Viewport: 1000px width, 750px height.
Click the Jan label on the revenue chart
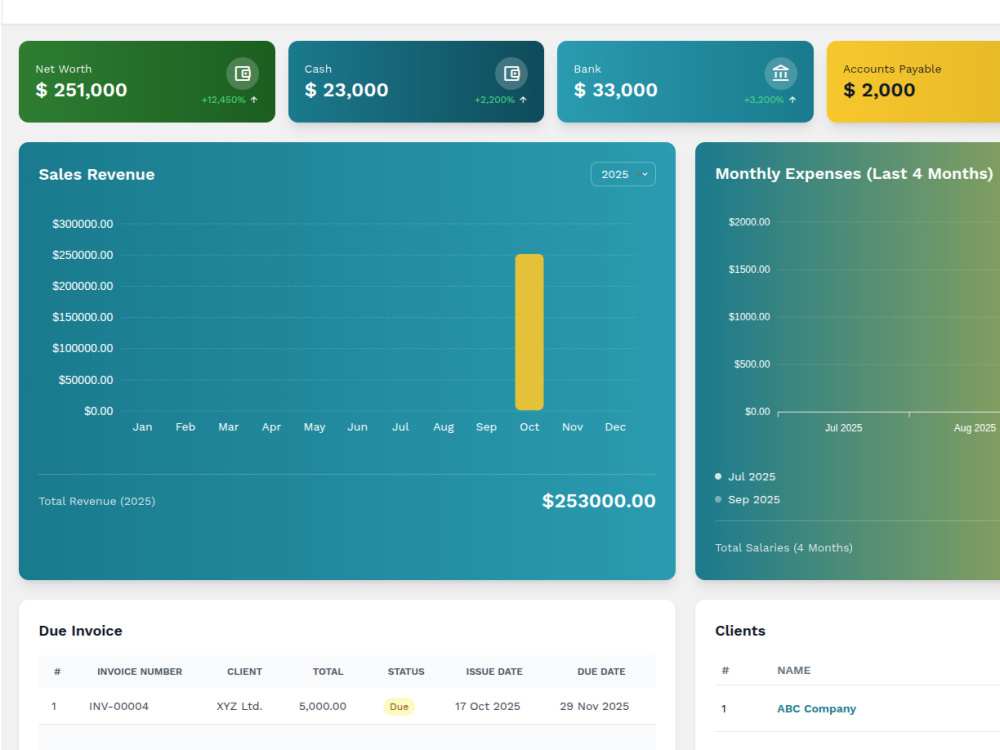tap(142, 427)
